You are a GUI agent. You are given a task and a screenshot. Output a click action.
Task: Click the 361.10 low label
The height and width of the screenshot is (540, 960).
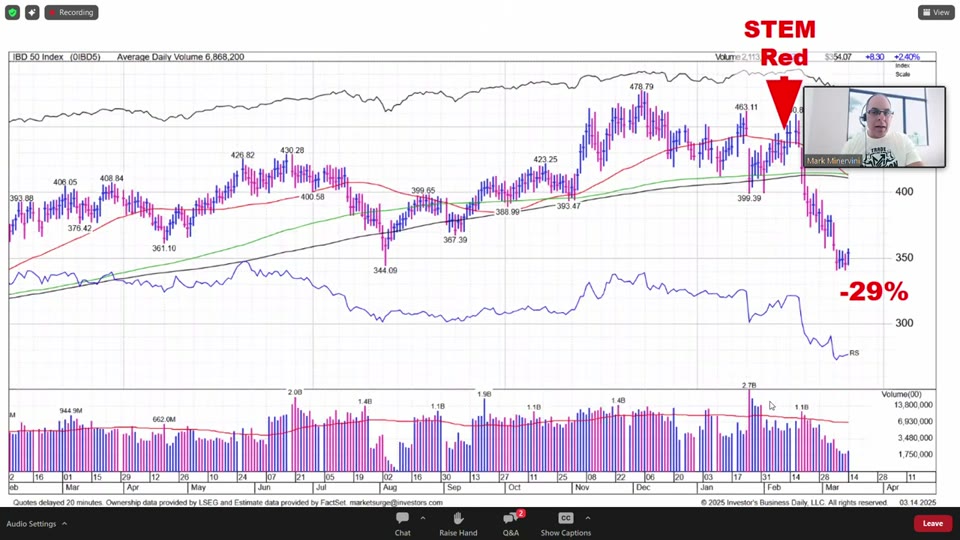164,249
